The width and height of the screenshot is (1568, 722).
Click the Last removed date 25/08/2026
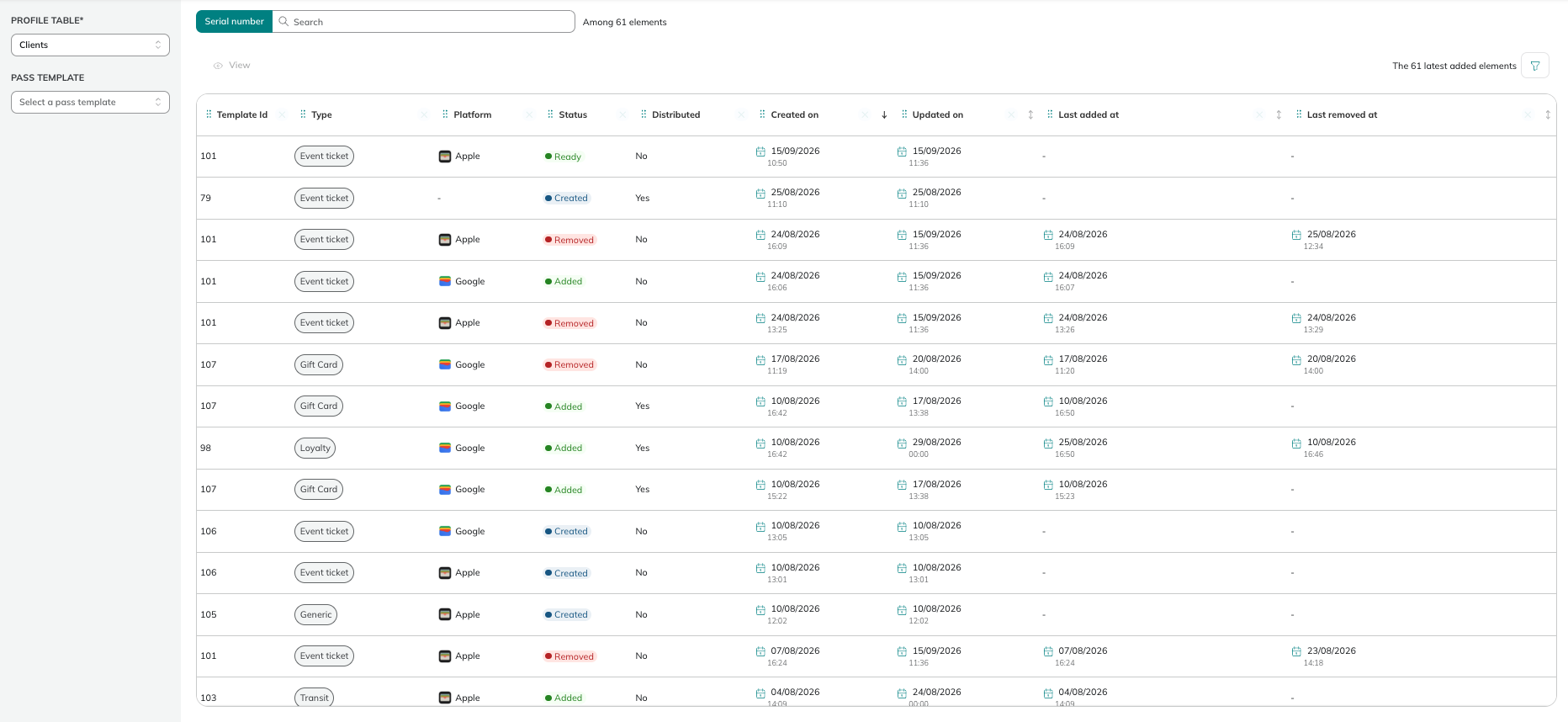1331,234
